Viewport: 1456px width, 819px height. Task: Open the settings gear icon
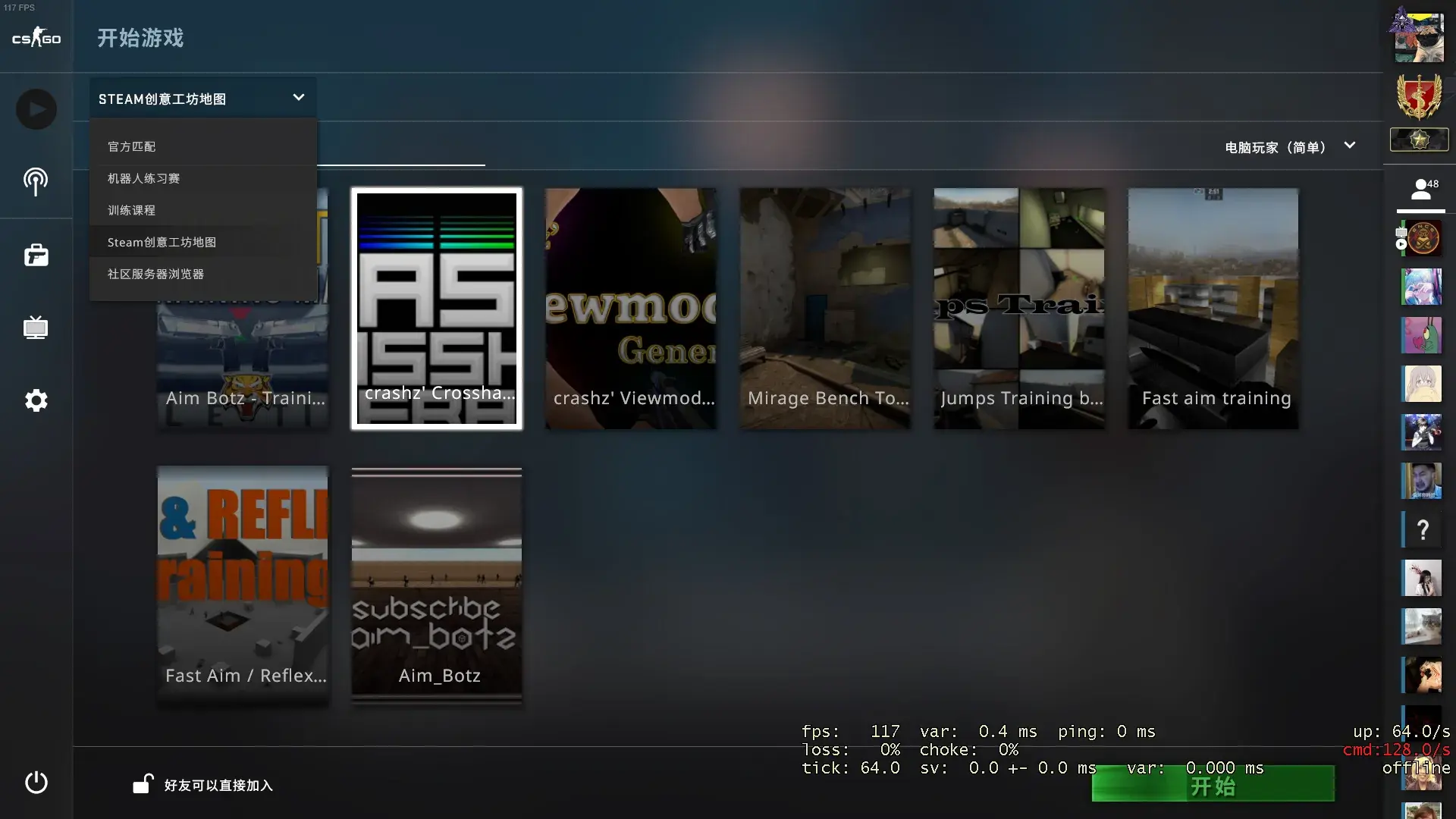36,400
